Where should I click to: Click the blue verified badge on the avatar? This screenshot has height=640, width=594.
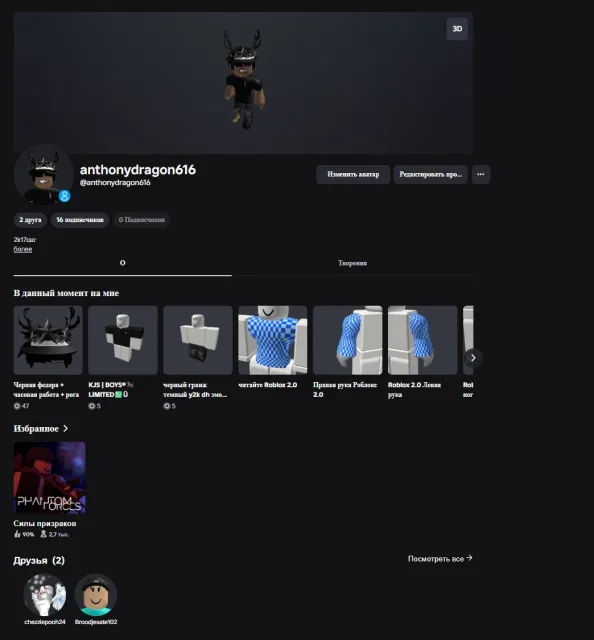tap(64, 196)
